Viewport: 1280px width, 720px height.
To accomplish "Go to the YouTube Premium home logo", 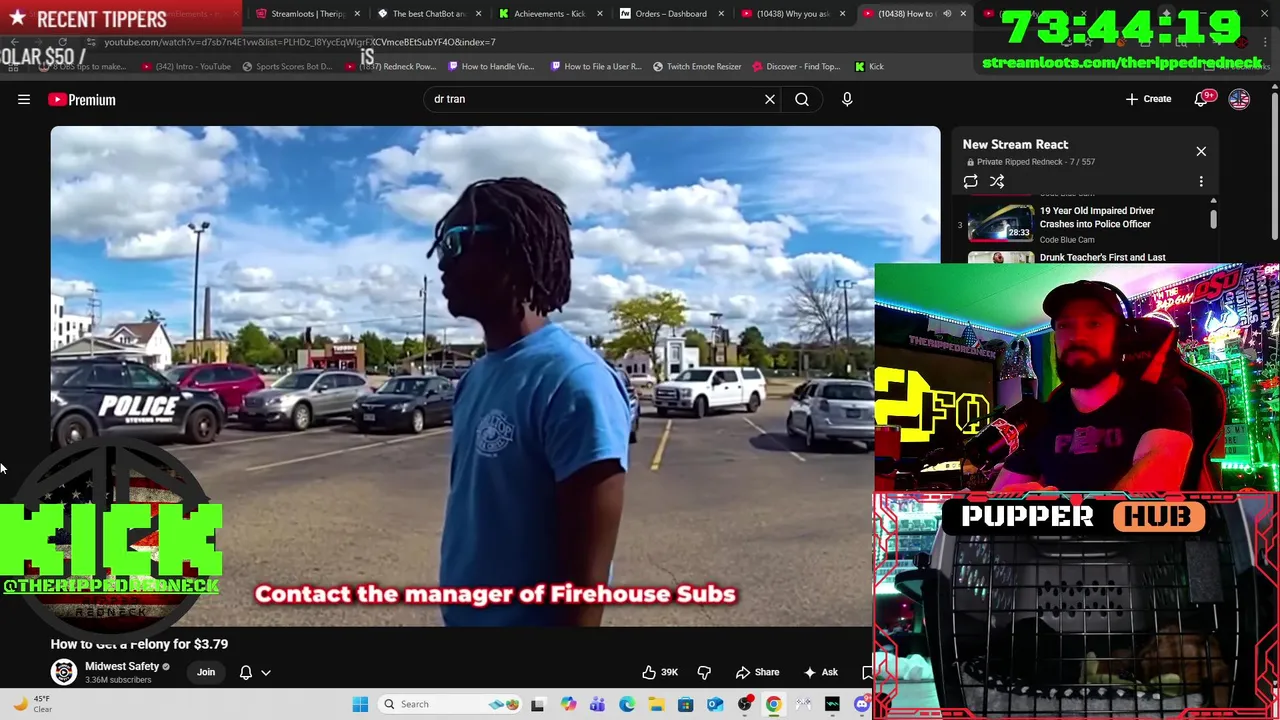I will click(x=82, y=99).
